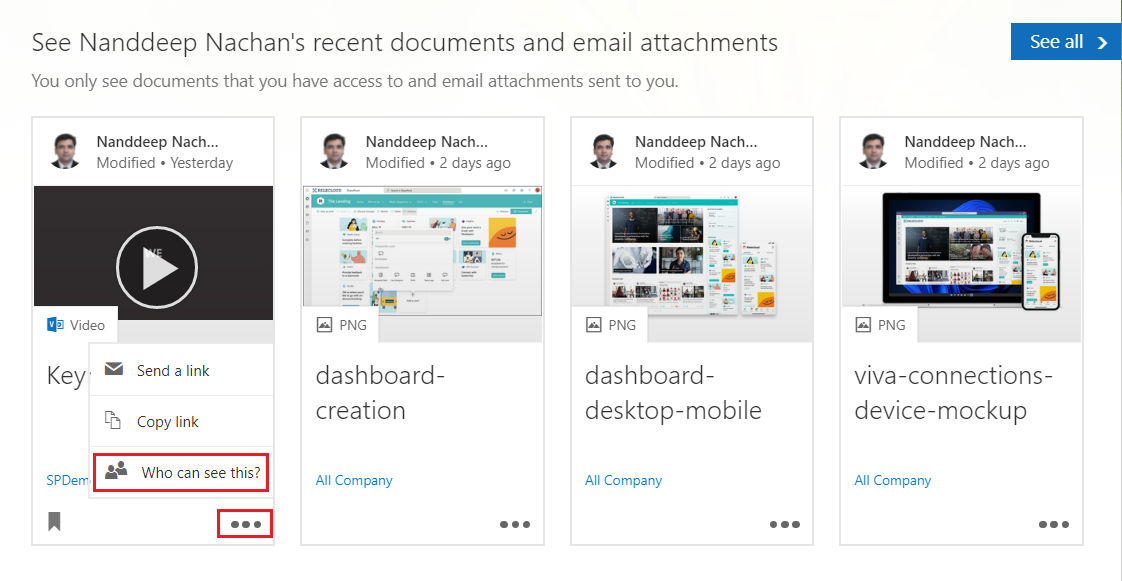Play the video on the first card
Viewport: 1122px width, 581px height.
[x=156, y=267]
